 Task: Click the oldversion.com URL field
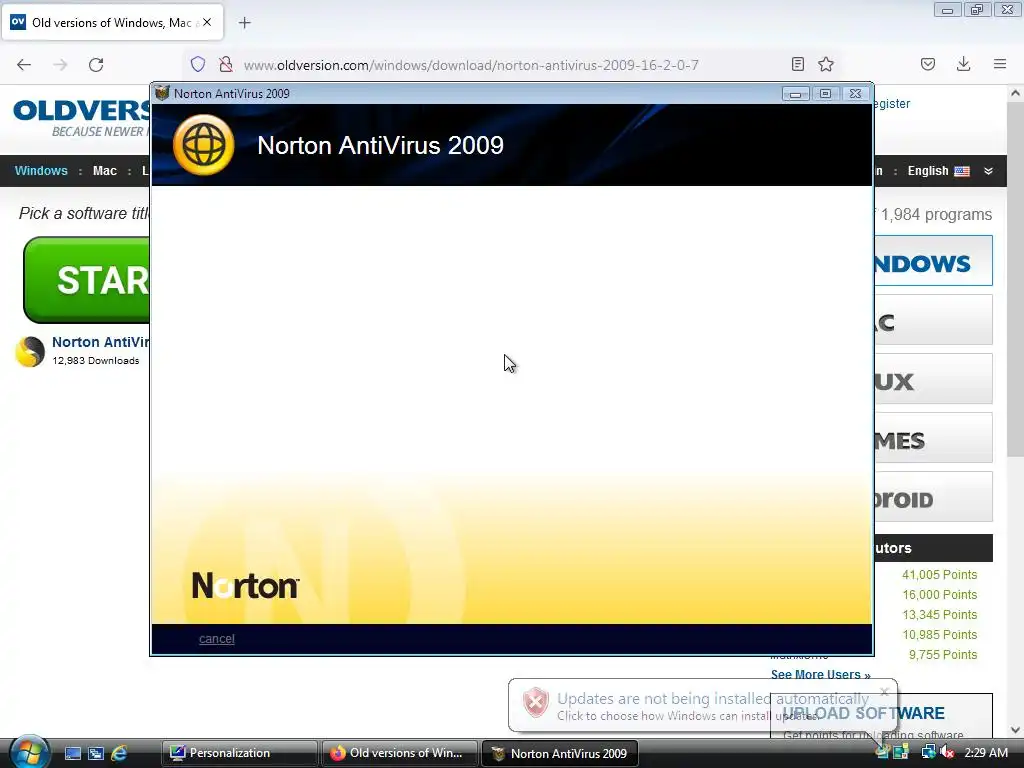pyautogui.click(x=471, y=65)
